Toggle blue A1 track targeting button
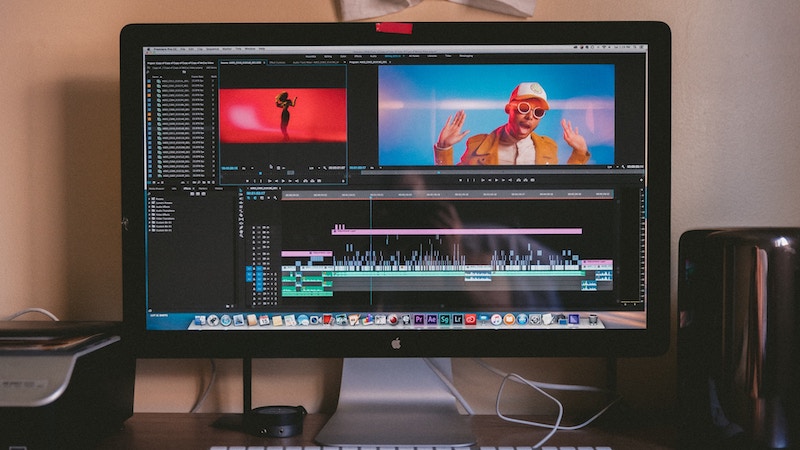The image size is (800, 450). pos(259,275)
